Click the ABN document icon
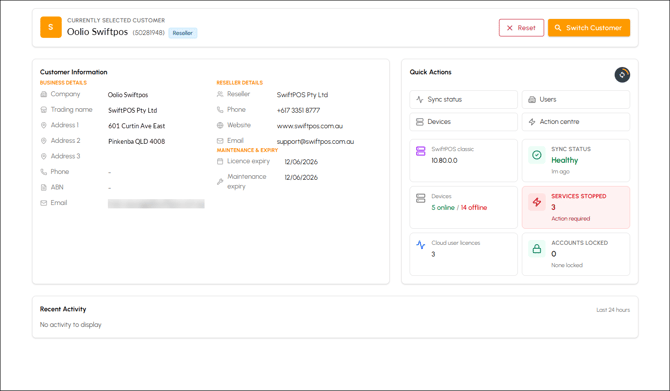This screenshot has height=391, width=670. click(44, 187)
